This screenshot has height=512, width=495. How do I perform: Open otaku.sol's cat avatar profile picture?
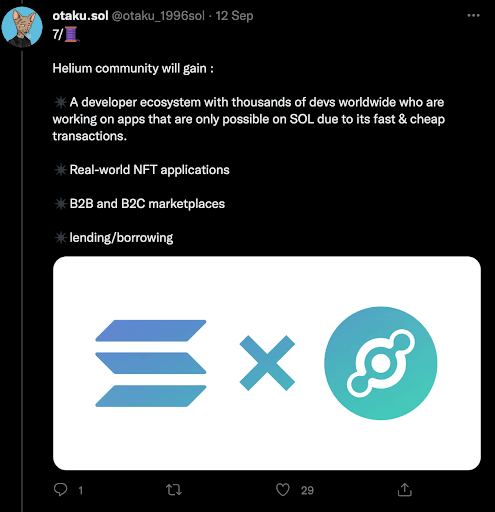(22, 27)
